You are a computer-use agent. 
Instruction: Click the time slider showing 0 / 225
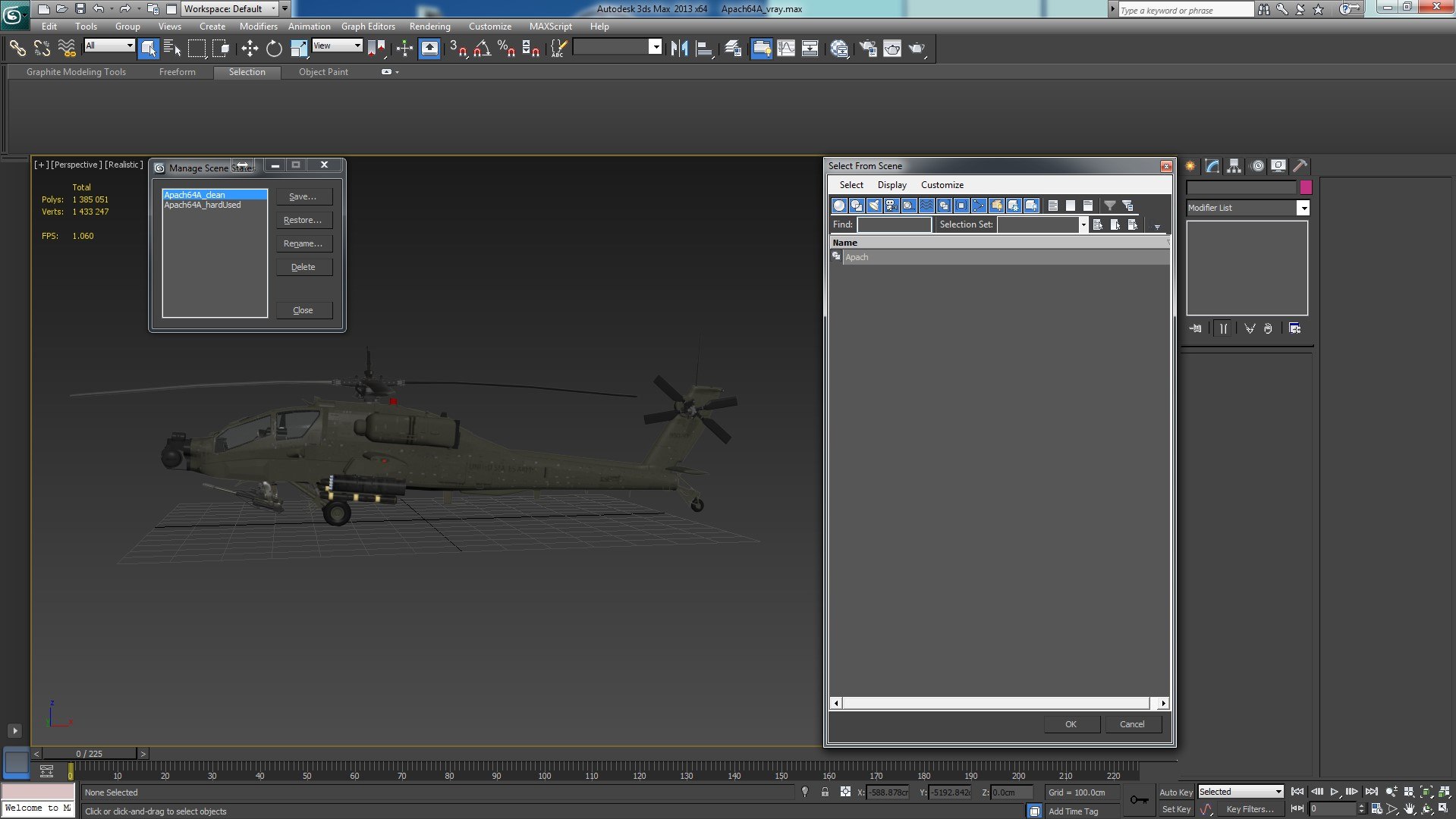click(90, 754)
